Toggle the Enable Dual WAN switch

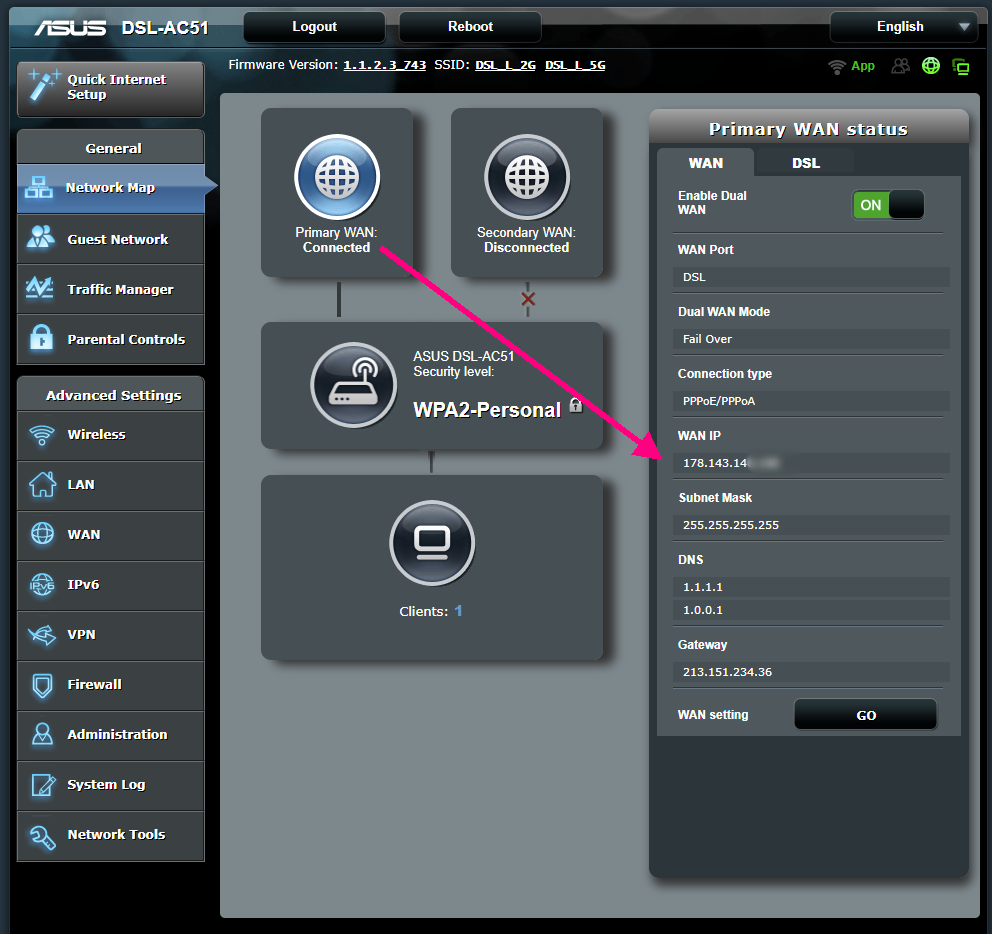tap(888, 205)
